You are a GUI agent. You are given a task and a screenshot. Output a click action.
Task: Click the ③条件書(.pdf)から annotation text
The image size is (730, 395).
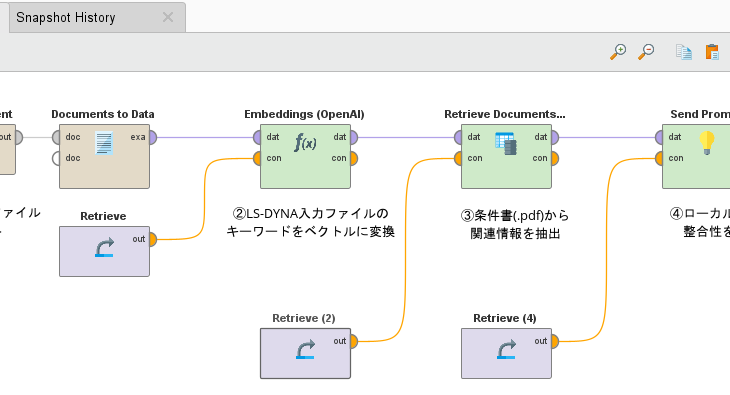point(515,215)
